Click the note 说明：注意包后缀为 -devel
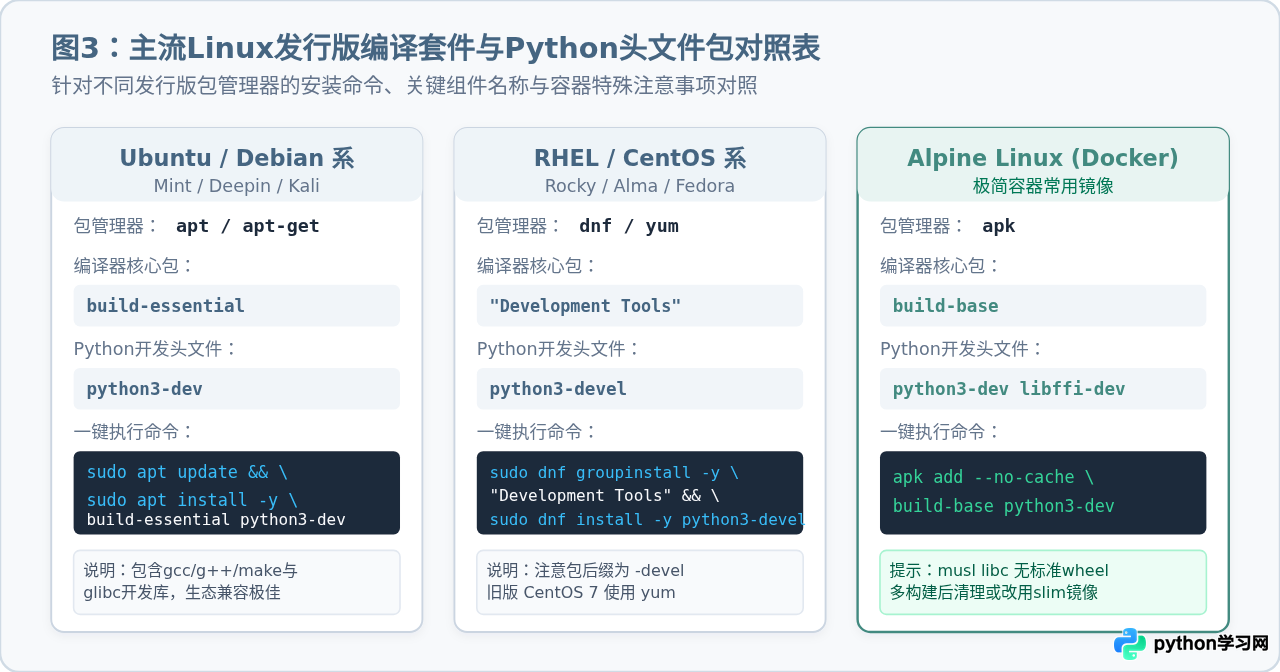Image resolution: width=1280 pixels, height=672 pixels. [585, 571]
